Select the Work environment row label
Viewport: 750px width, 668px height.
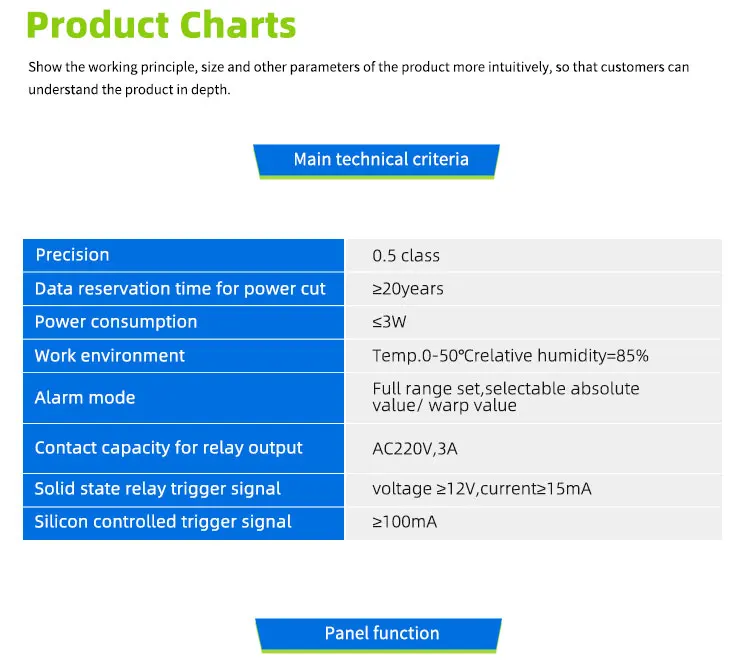point(110,356)
